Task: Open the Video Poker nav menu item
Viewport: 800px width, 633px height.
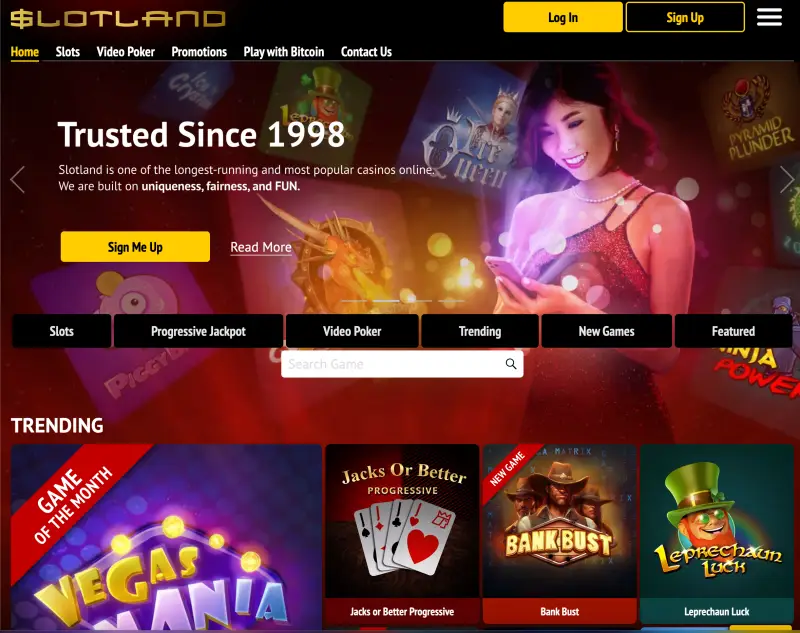Action: [x=126, y=52]
